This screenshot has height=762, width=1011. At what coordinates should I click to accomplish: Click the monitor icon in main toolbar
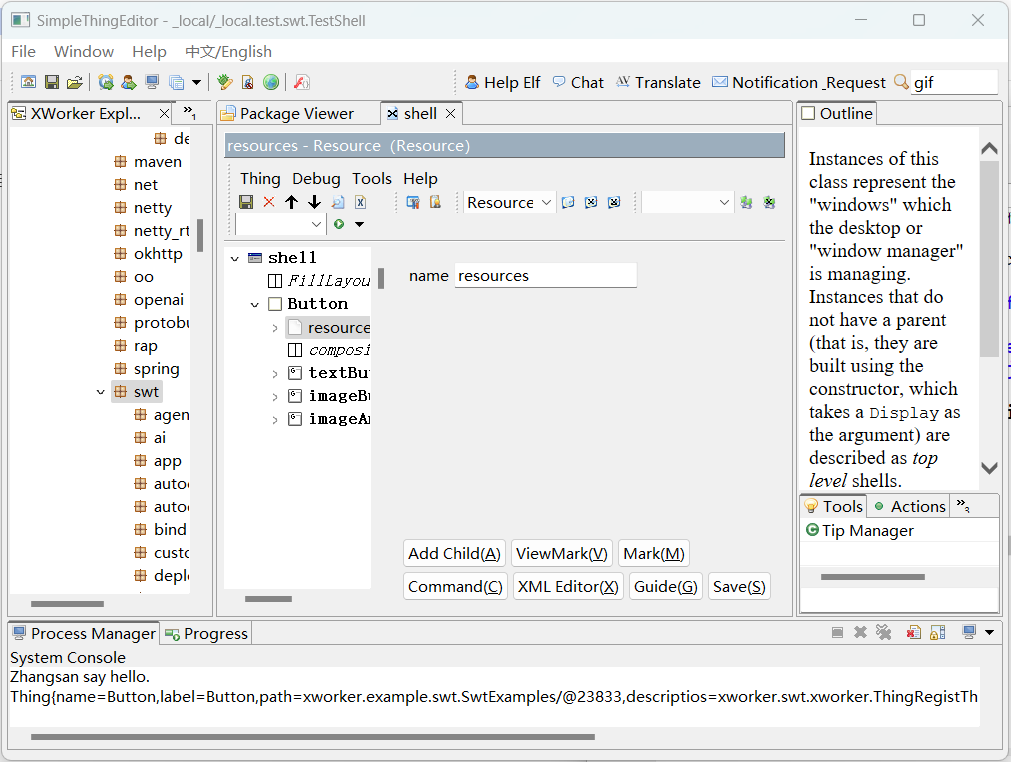tap(152, 82)
